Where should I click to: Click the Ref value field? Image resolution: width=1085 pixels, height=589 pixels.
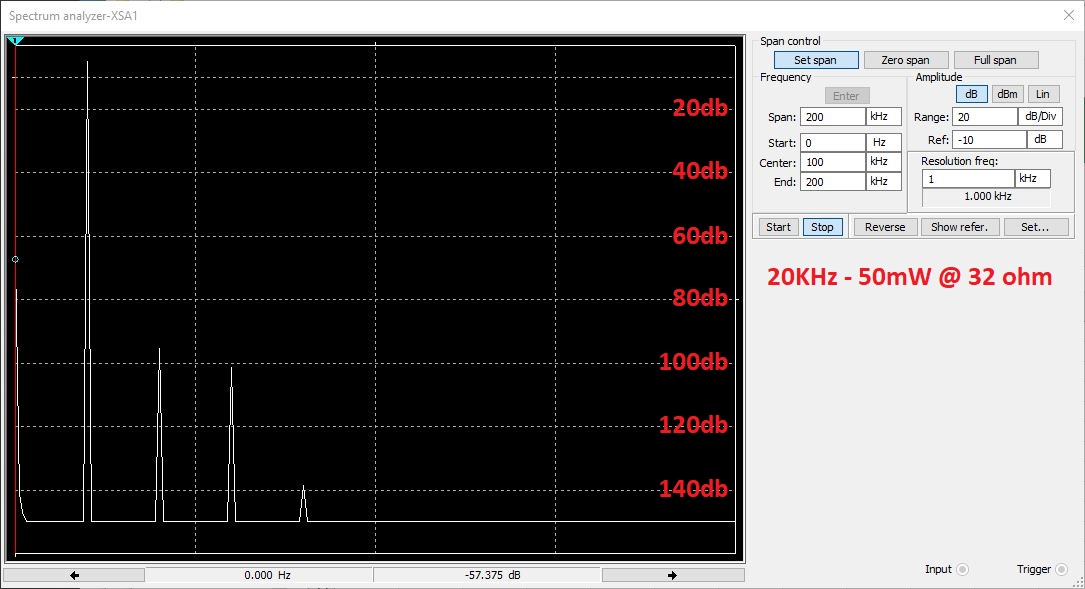point(989,140)
